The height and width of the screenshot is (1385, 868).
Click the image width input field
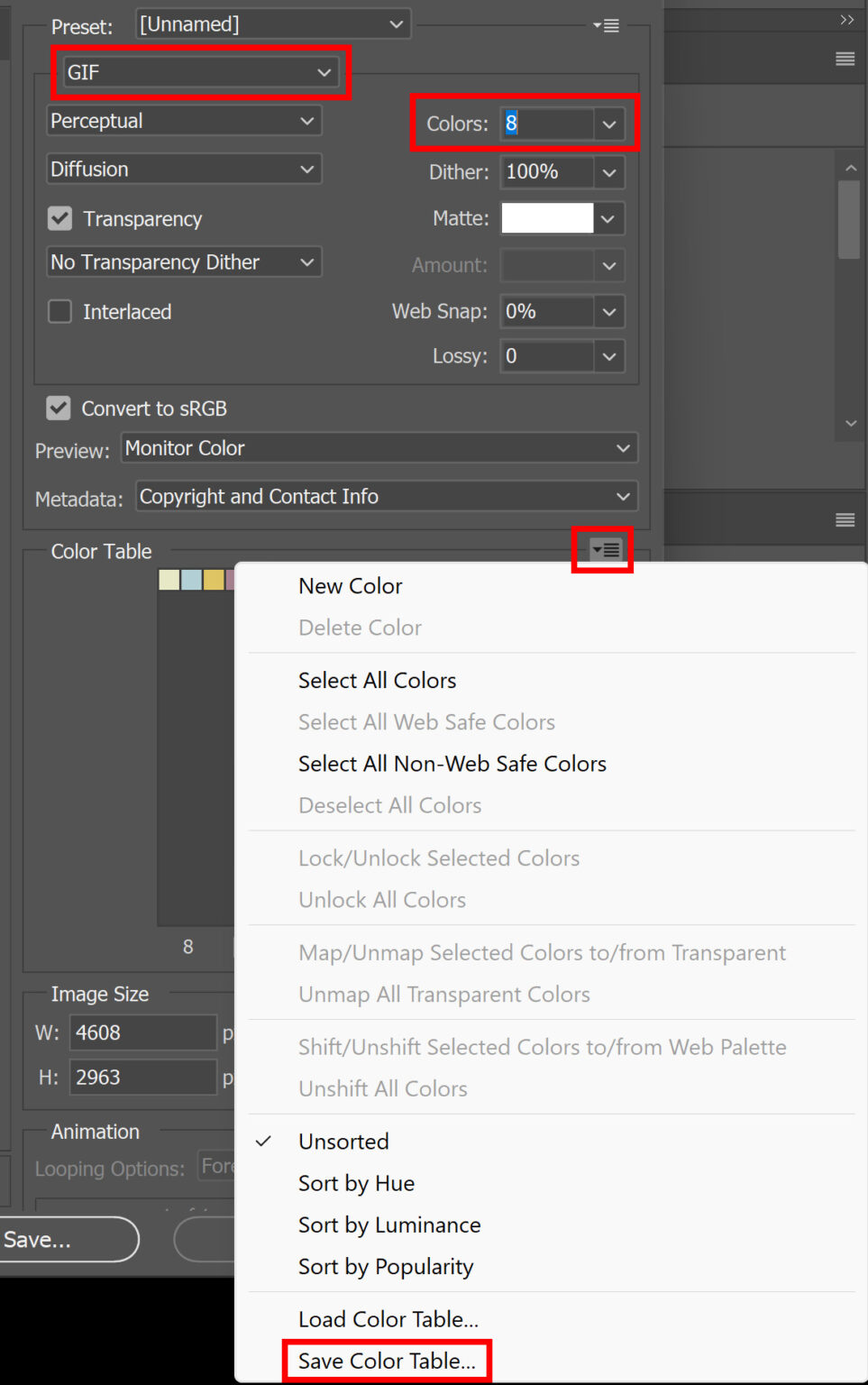(142, 1032)
